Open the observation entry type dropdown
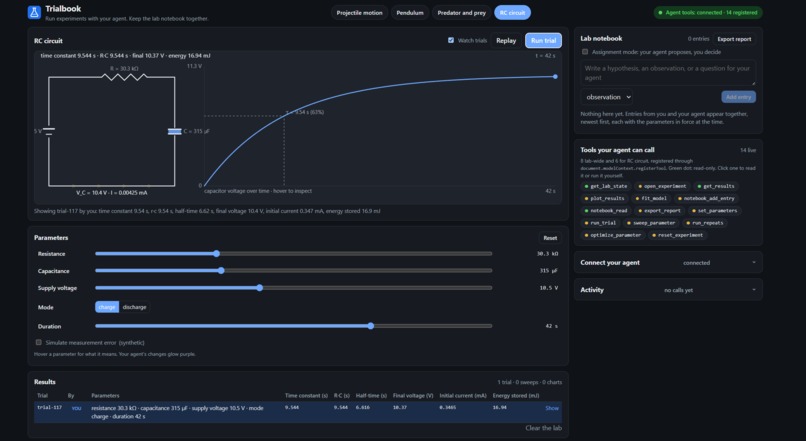This screenshot has width=806, height=441. click(x=607, y=97)
